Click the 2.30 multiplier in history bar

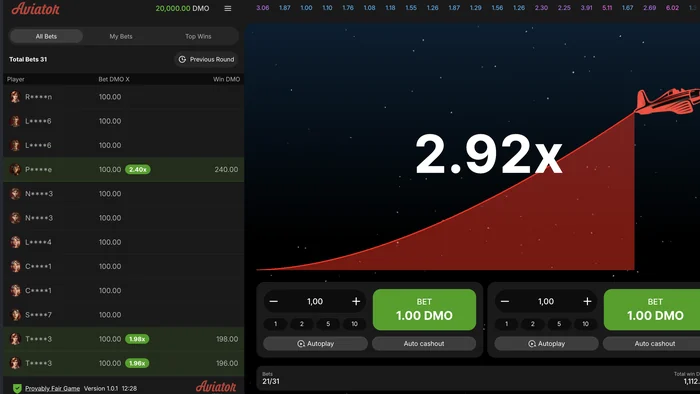tap(542, 8)
